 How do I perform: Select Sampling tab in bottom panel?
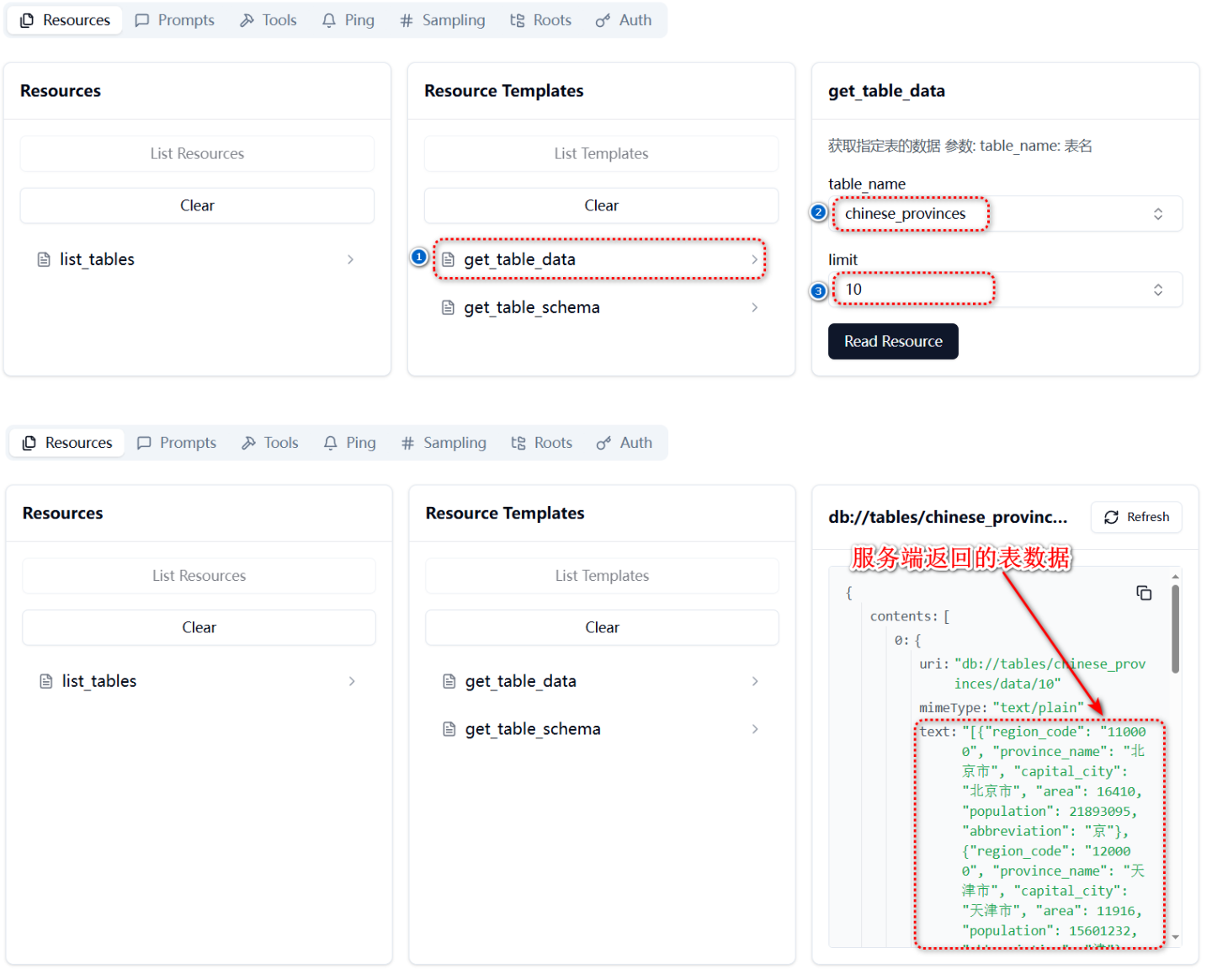point(444,443)
